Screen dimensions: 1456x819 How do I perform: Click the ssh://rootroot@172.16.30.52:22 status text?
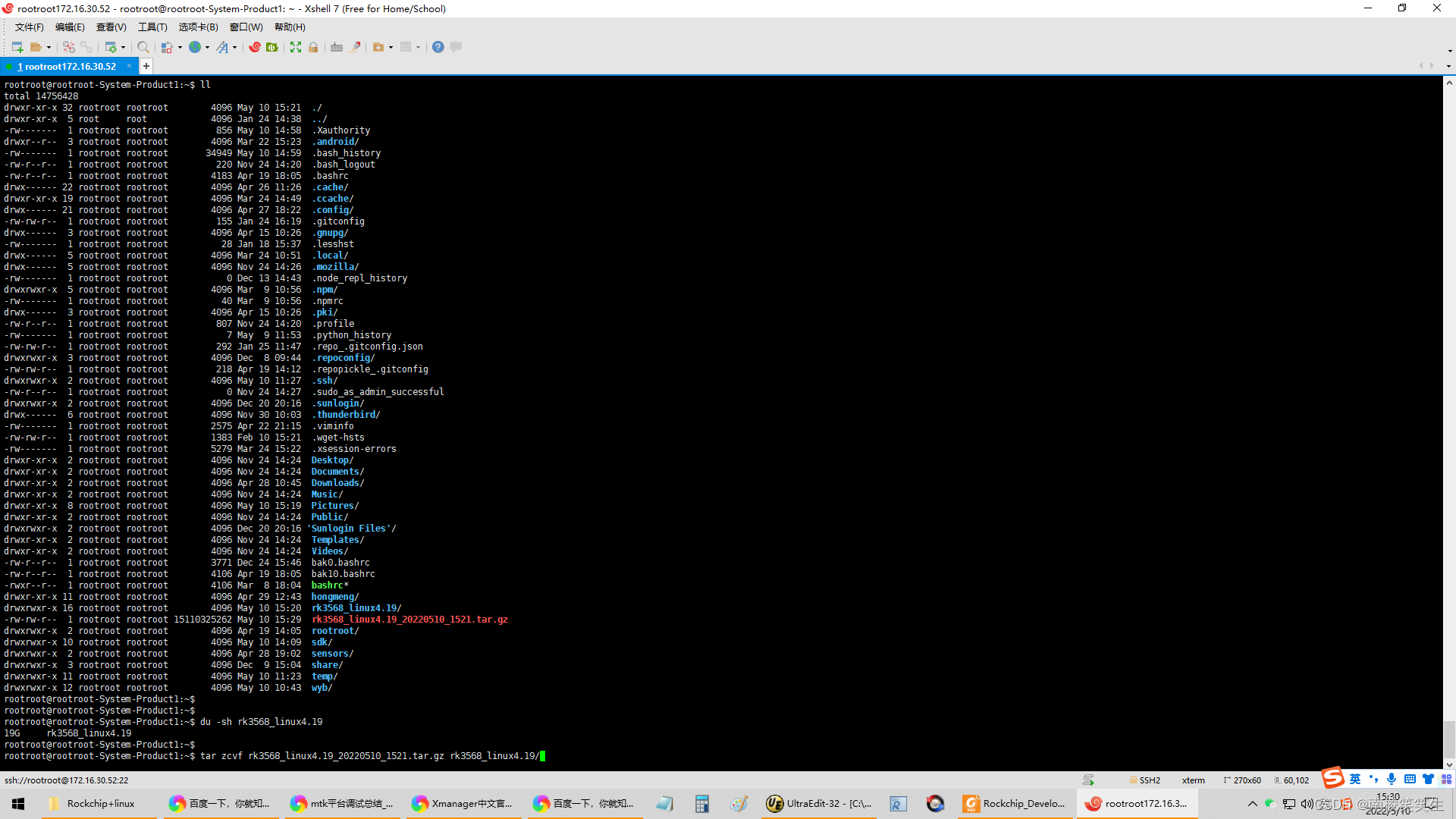(67, 780)
